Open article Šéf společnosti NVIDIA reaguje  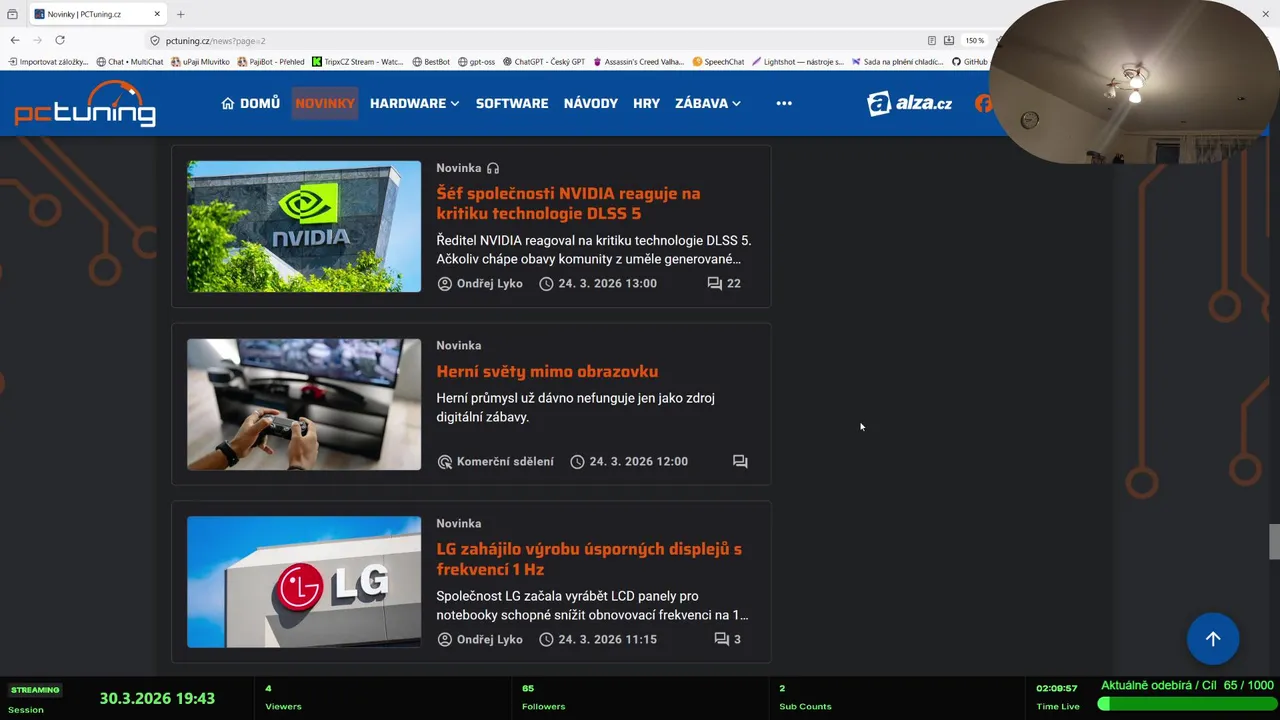point(568,203)
